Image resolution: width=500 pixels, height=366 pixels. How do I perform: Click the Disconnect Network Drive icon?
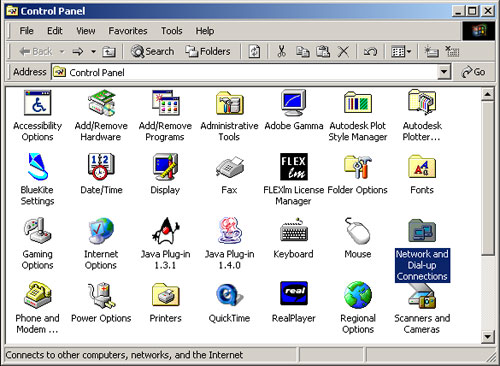click(x=452, y=52)
